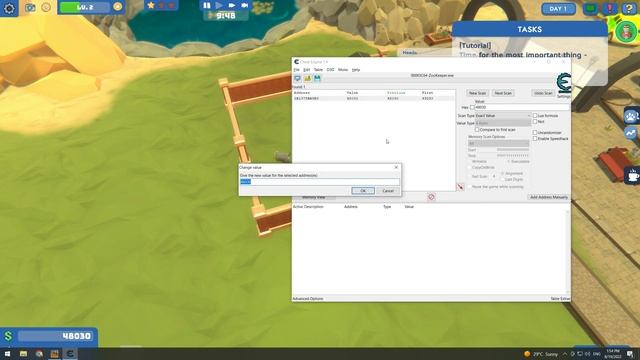Select the found address row in results
This screenshot has width=640, height=360.
(373, 98)
